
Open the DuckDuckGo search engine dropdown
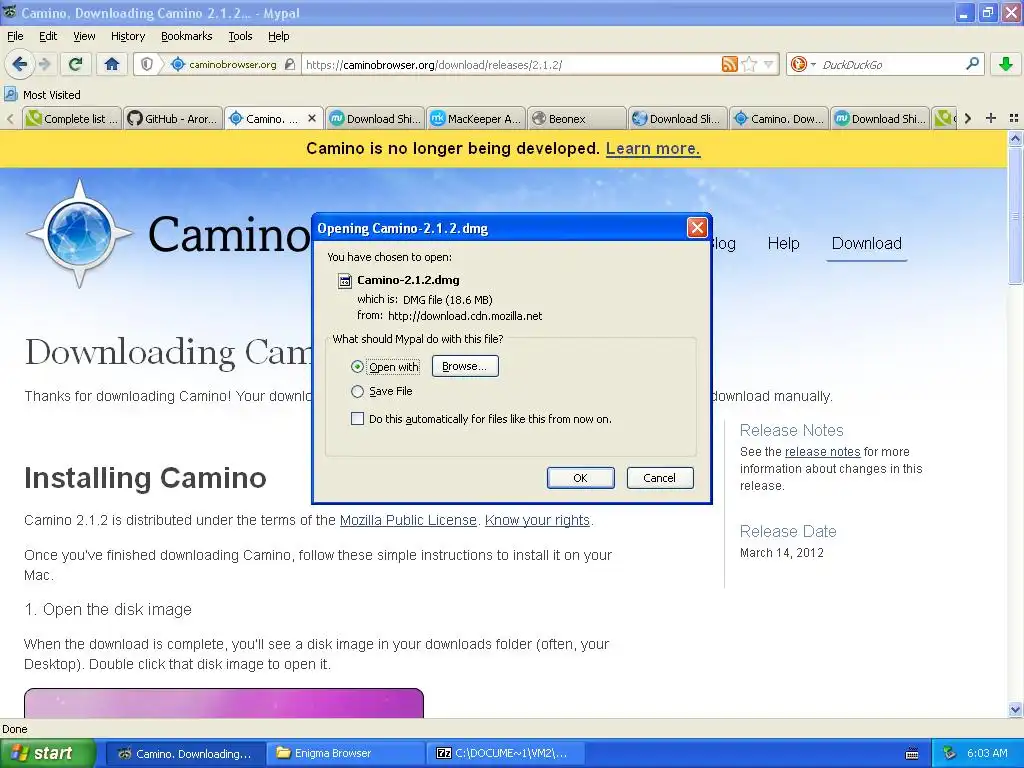click(803, 64)
